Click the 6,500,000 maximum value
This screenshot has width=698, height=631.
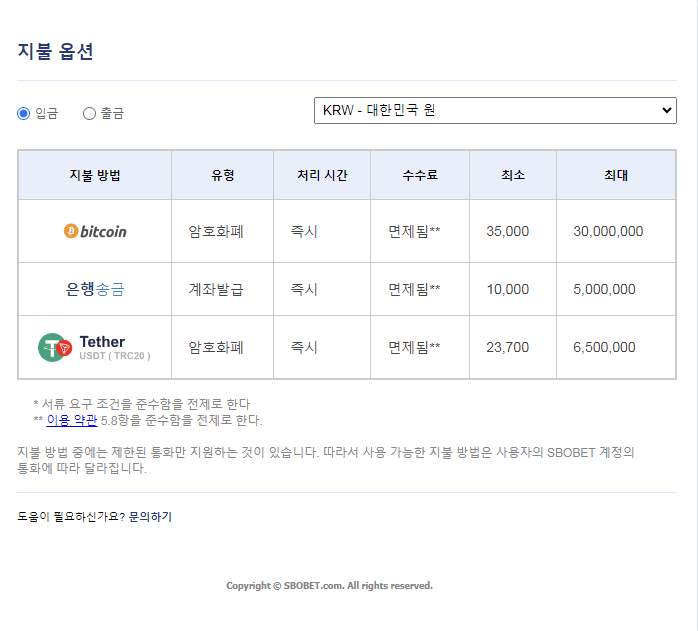(x=604, y=347)
